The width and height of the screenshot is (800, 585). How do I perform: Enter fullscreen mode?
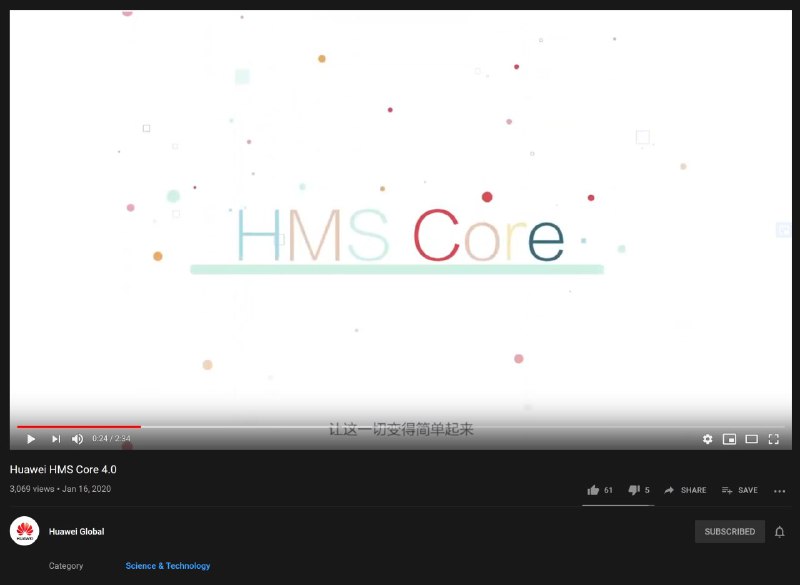(773, 439)
